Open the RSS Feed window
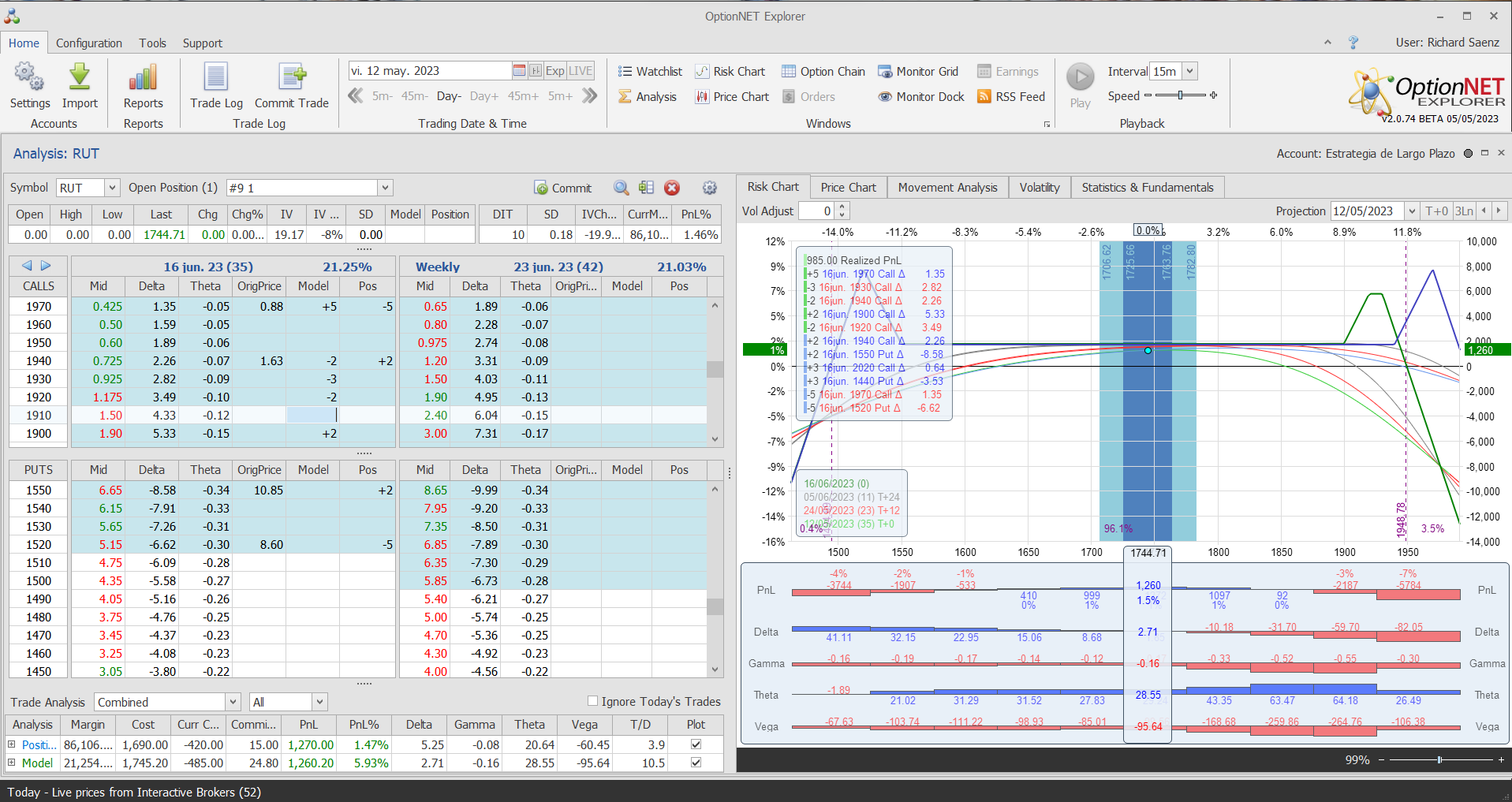 [1011, 97]
